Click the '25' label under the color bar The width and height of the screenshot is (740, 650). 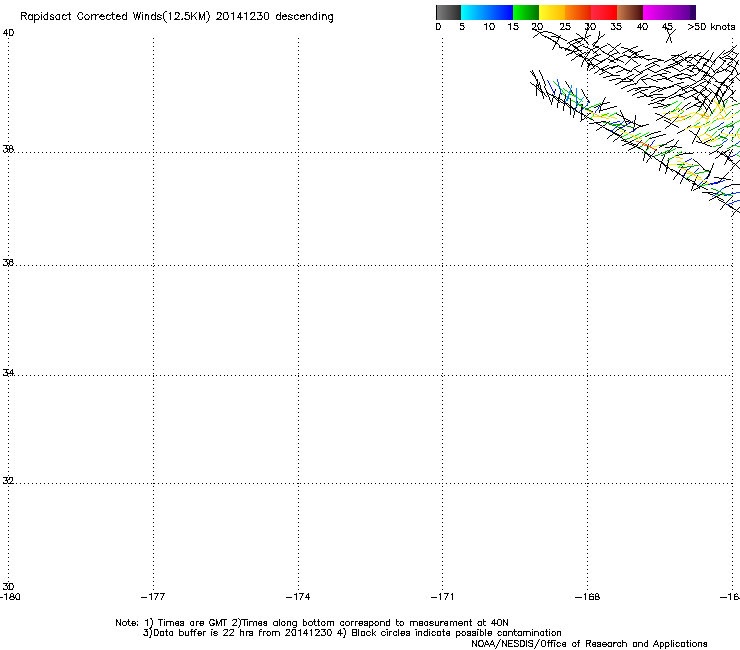point(565,27)
